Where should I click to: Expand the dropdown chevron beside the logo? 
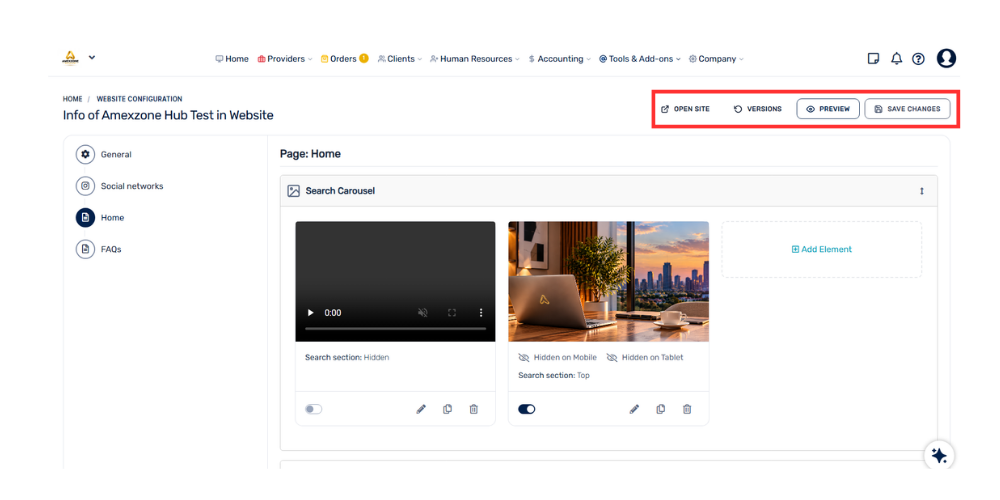[92, 57]
